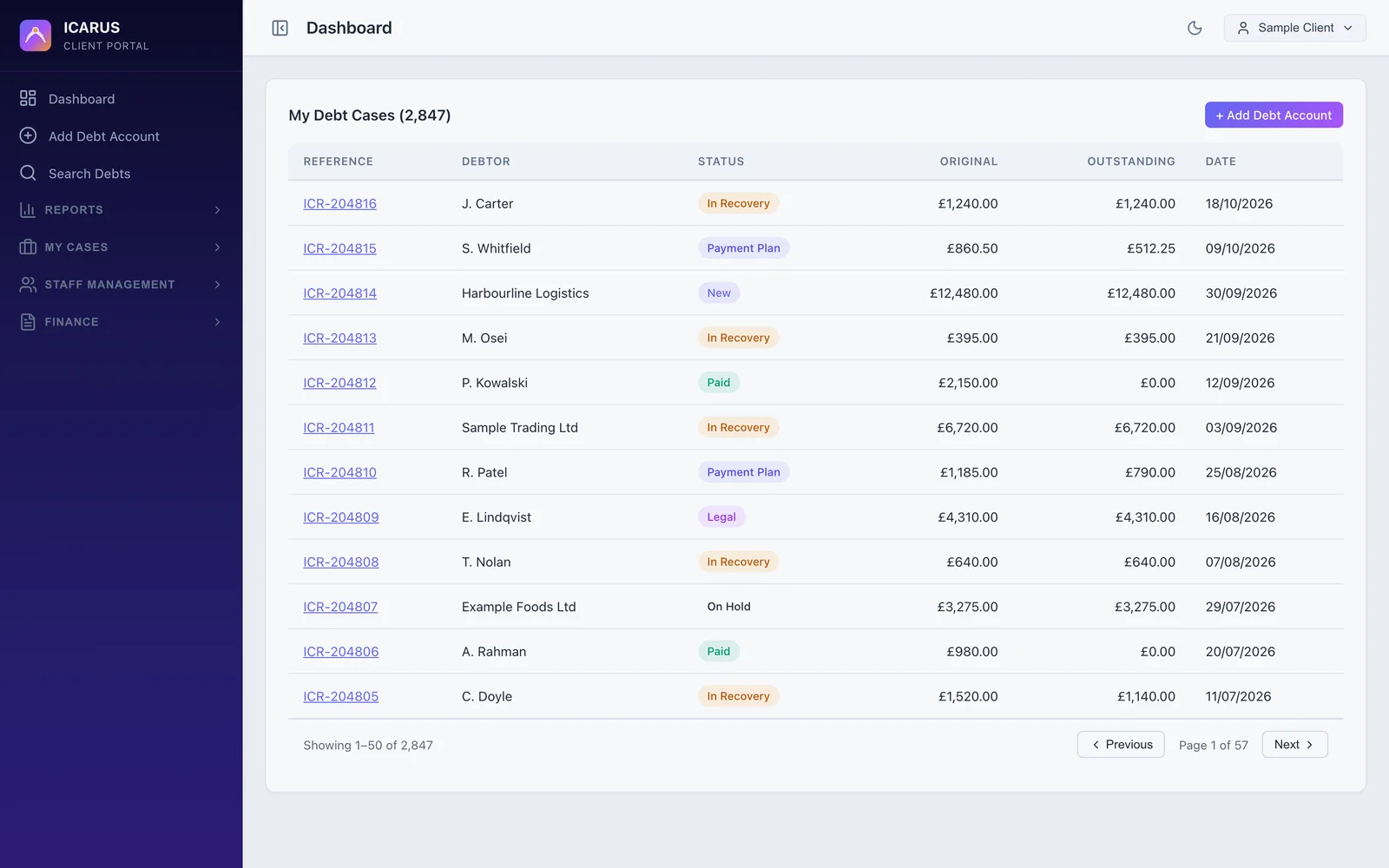Click the Outstanding column header
Image resolution: width=1389 pixels, height=868 pixels.
[1131, 161]
